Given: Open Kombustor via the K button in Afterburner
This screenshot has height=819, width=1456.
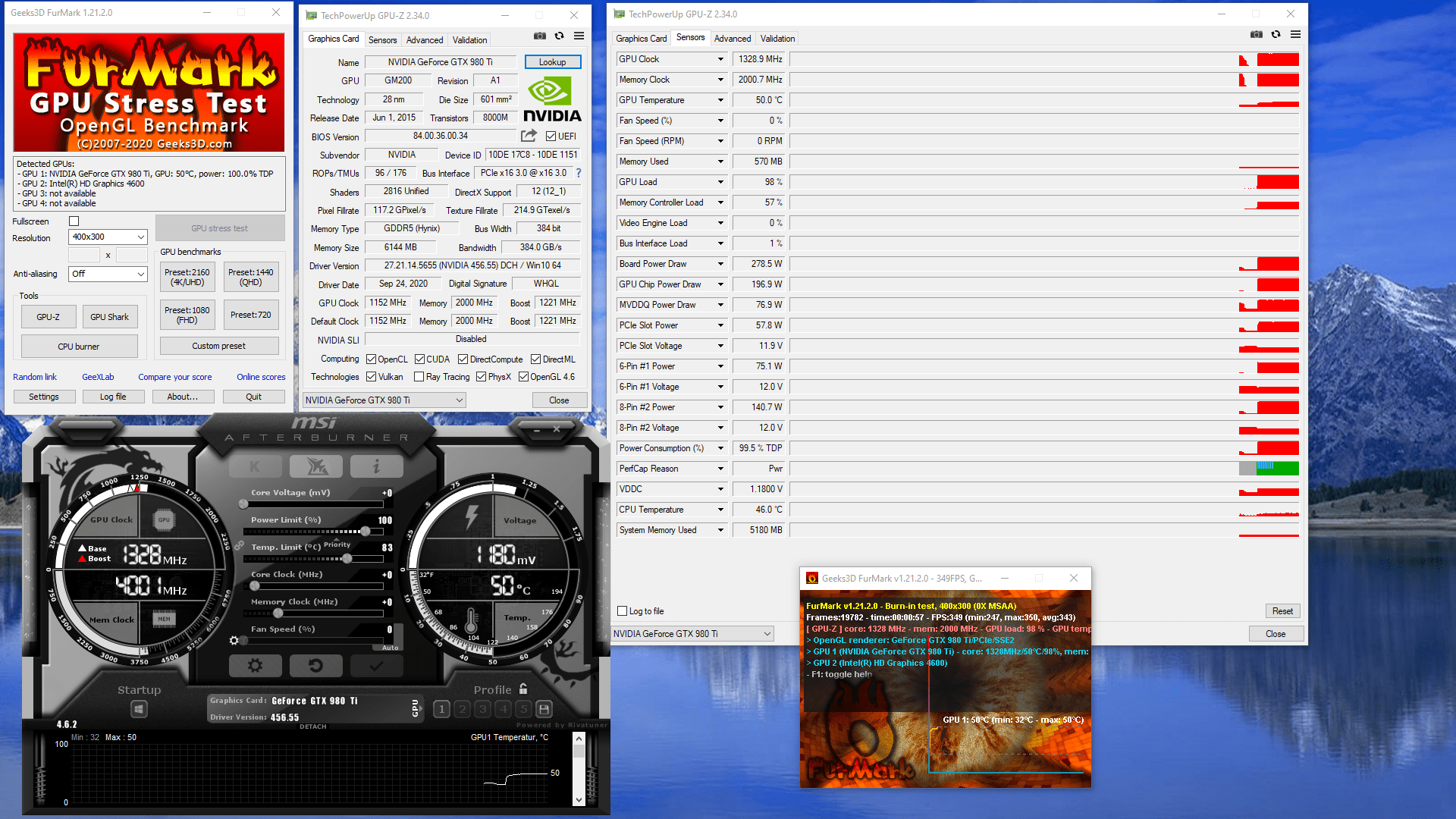Looking at the screenshot, I should (255, 466).
